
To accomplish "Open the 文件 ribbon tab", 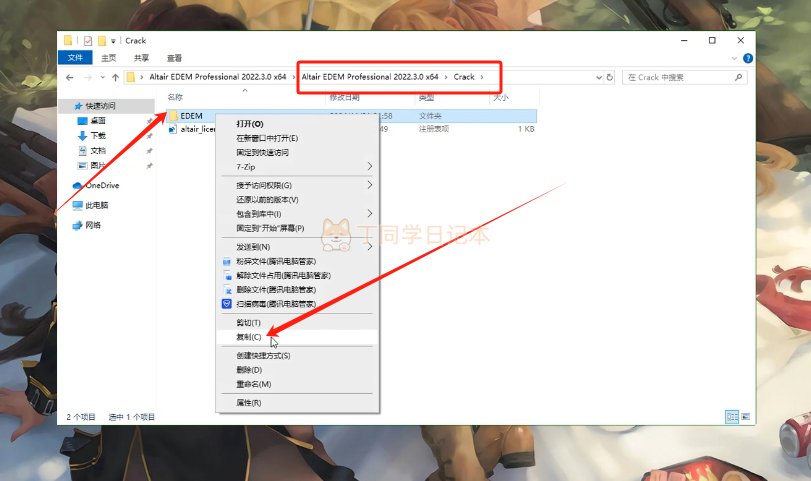I will (x=75, y=57).
